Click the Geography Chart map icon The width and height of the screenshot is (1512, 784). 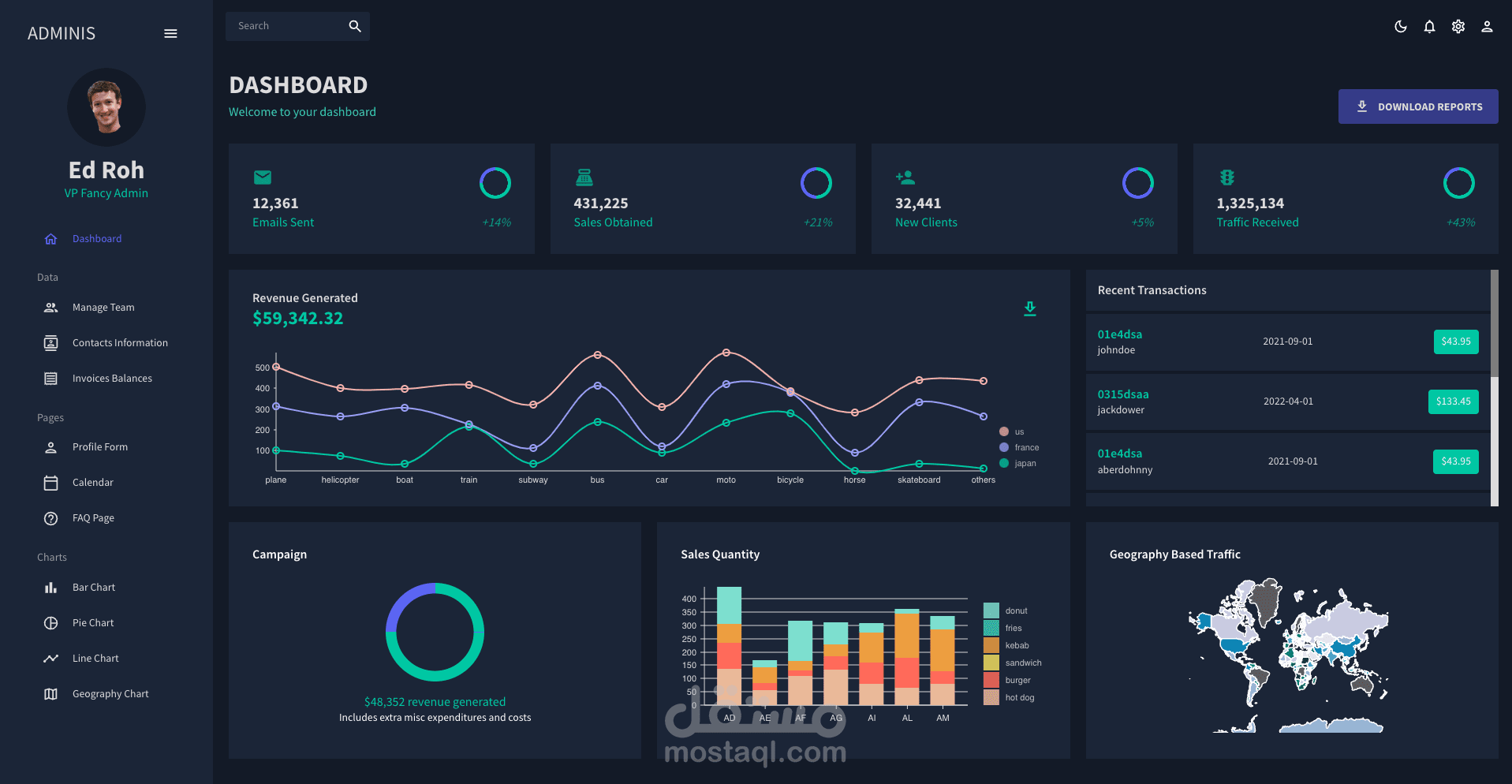50,694
